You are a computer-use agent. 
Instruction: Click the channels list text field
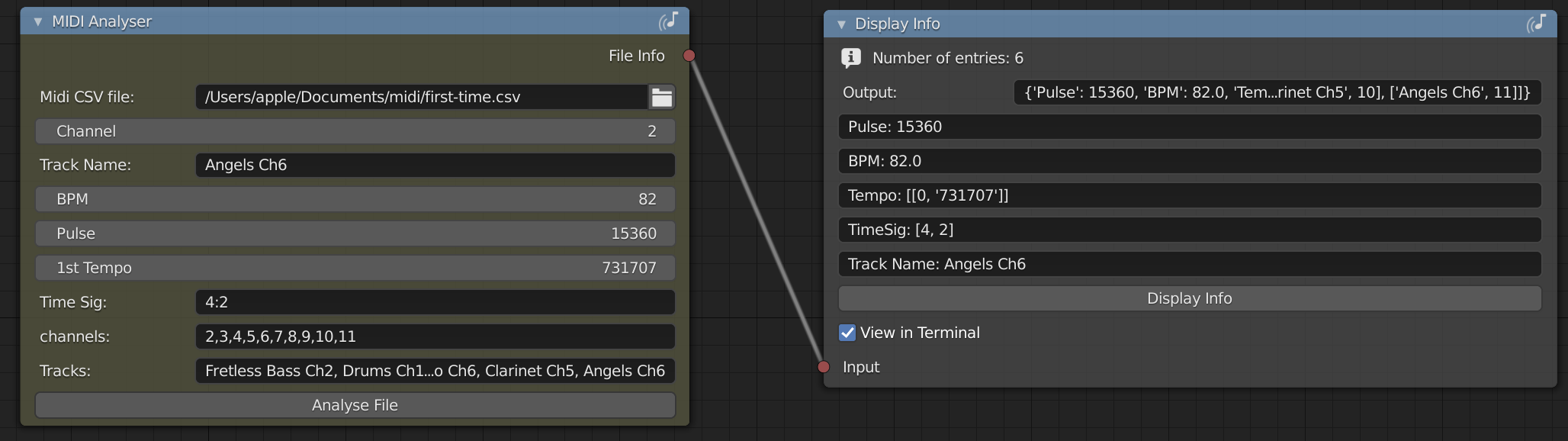click(x=435, y=336)
